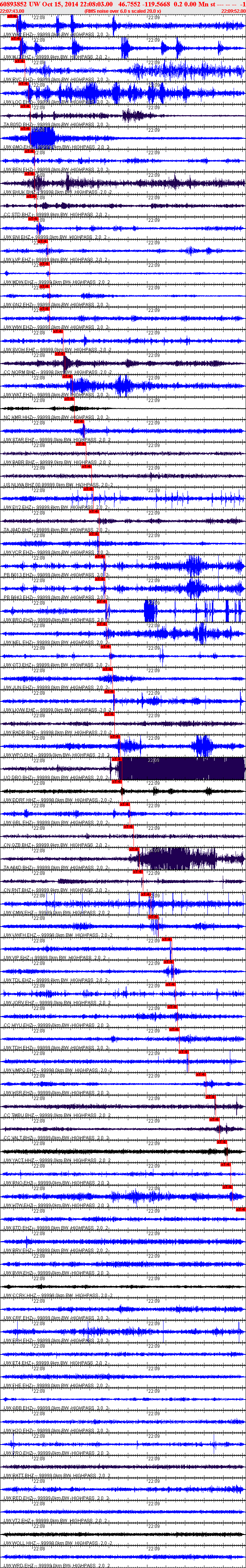Viewport: 246px width, 1568px height.
Task: Select the UW RADR BHZ trace label
Action: click(x=57, y=732)
